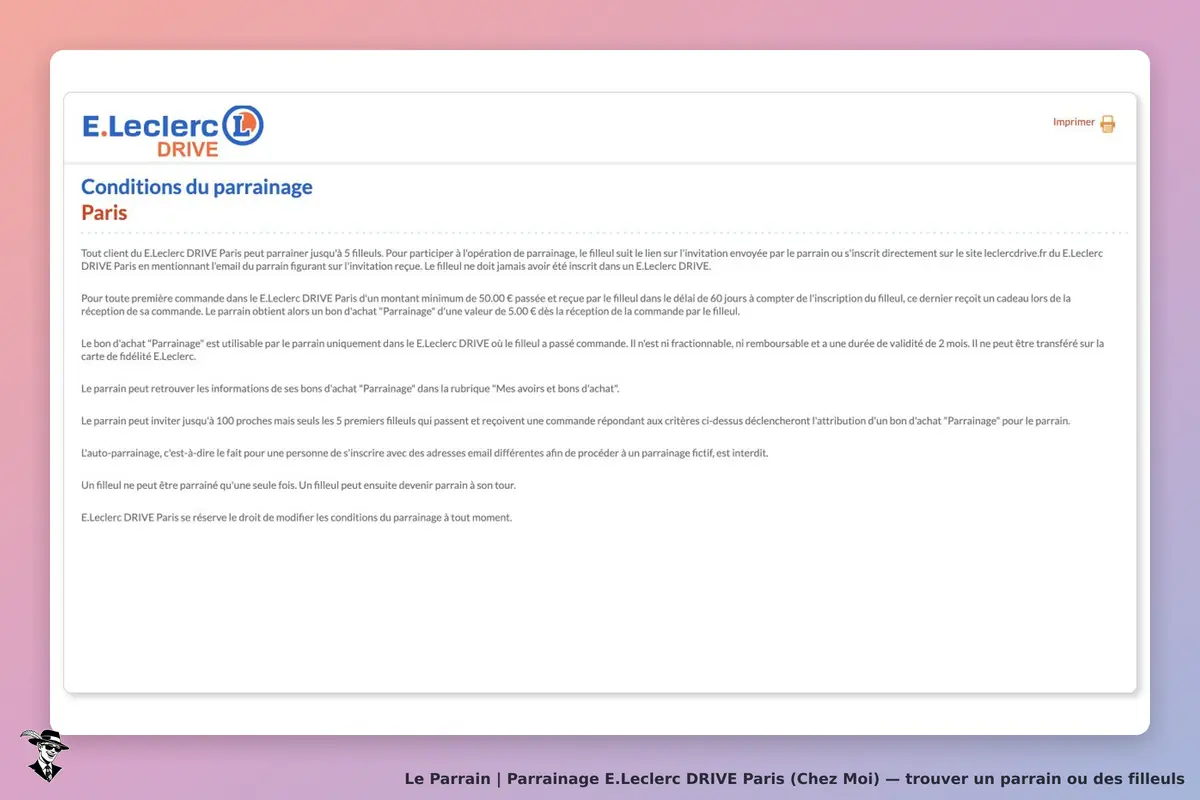The height and width of the screenshot is (800, 1200).
Task: Click the printer icon beside Imprimer
Action: 1107,124
